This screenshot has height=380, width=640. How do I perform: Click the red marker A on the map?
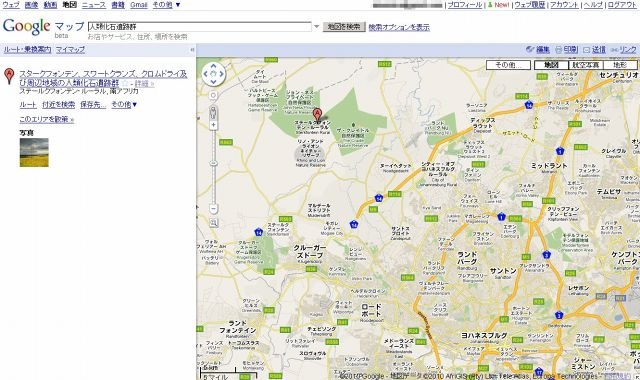click(317, 115)
